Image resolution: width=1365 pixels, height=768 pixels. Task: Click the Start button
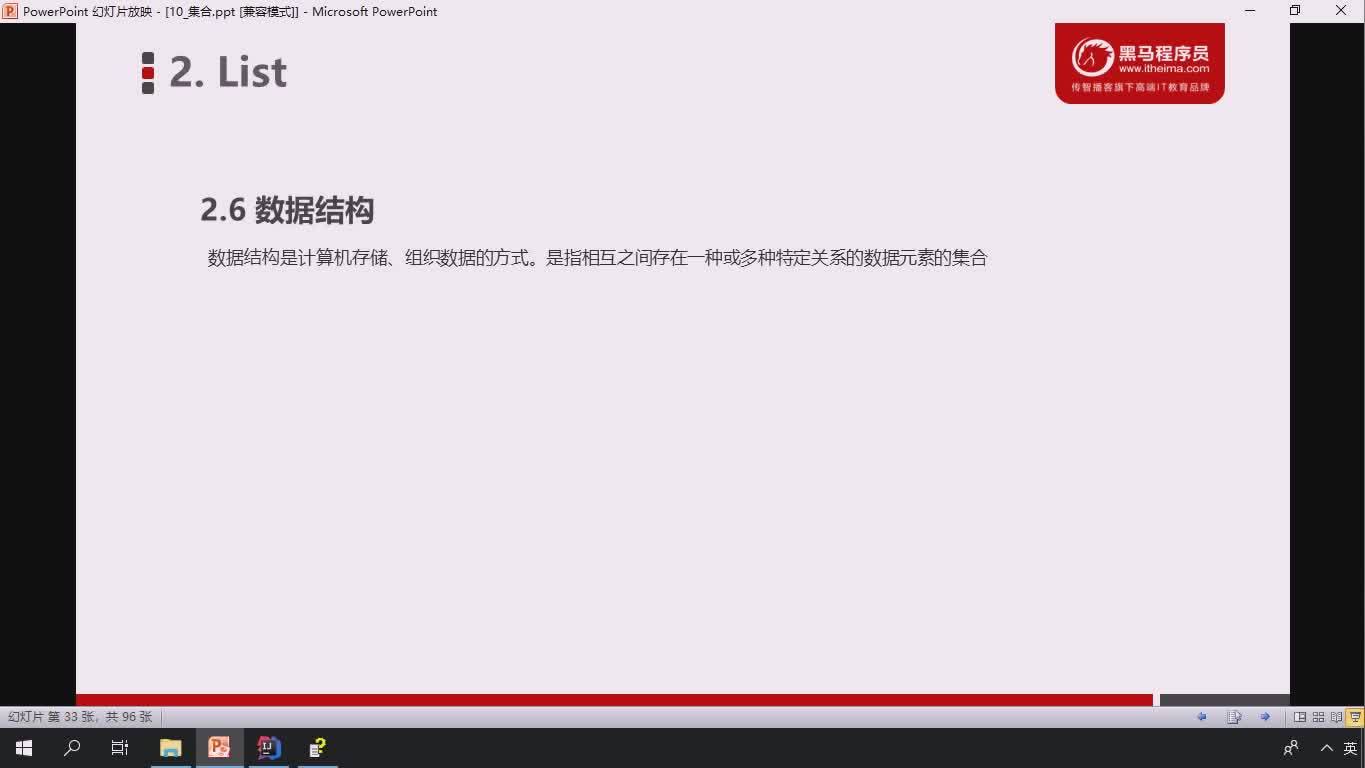22,747
